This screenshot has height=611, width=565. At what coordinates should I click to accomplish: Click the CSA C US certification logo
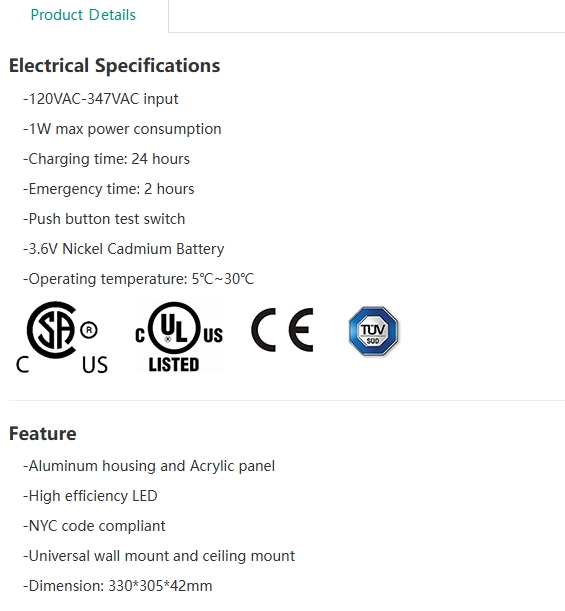pos(62,337)
